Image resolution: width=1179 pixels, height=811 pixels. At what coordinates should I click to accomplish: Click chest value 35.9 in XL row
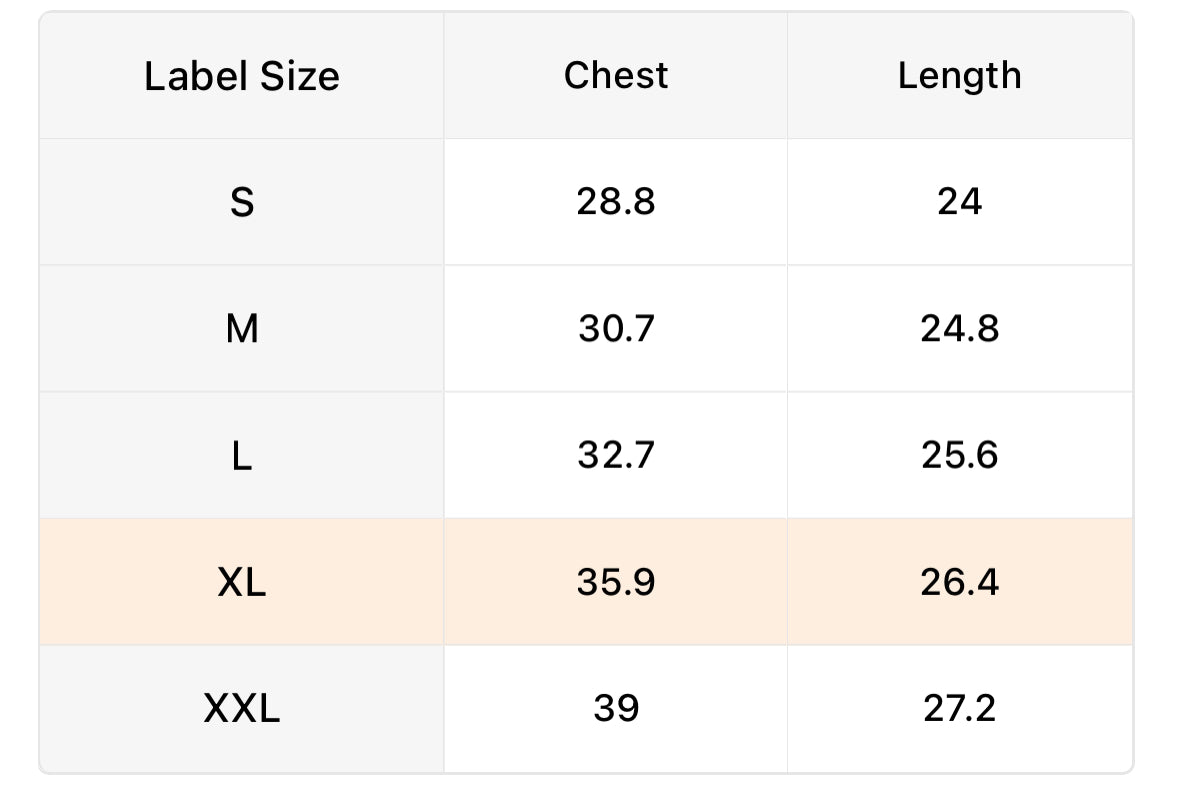coord(616,582)
